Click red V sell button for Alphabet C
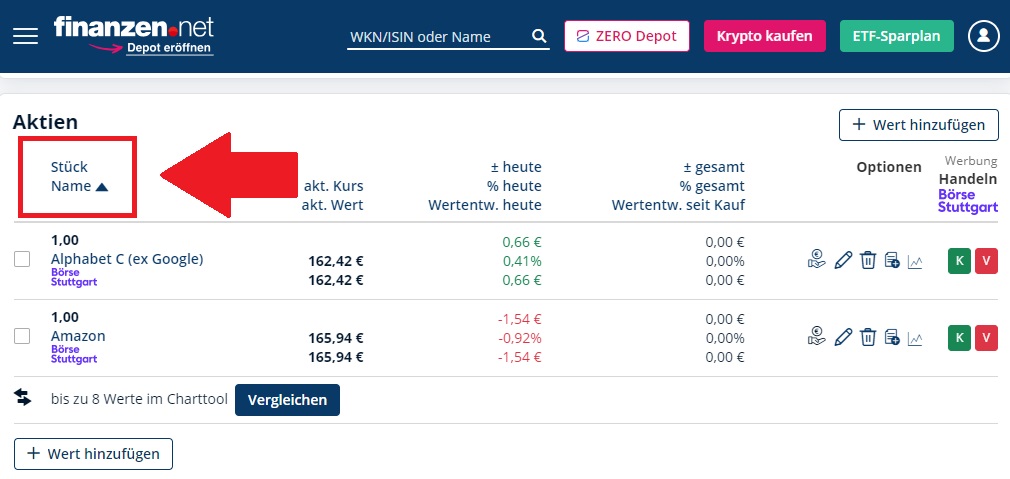Image resolution: width=1010 pixels, height=479 pixels. coord(986,261)
